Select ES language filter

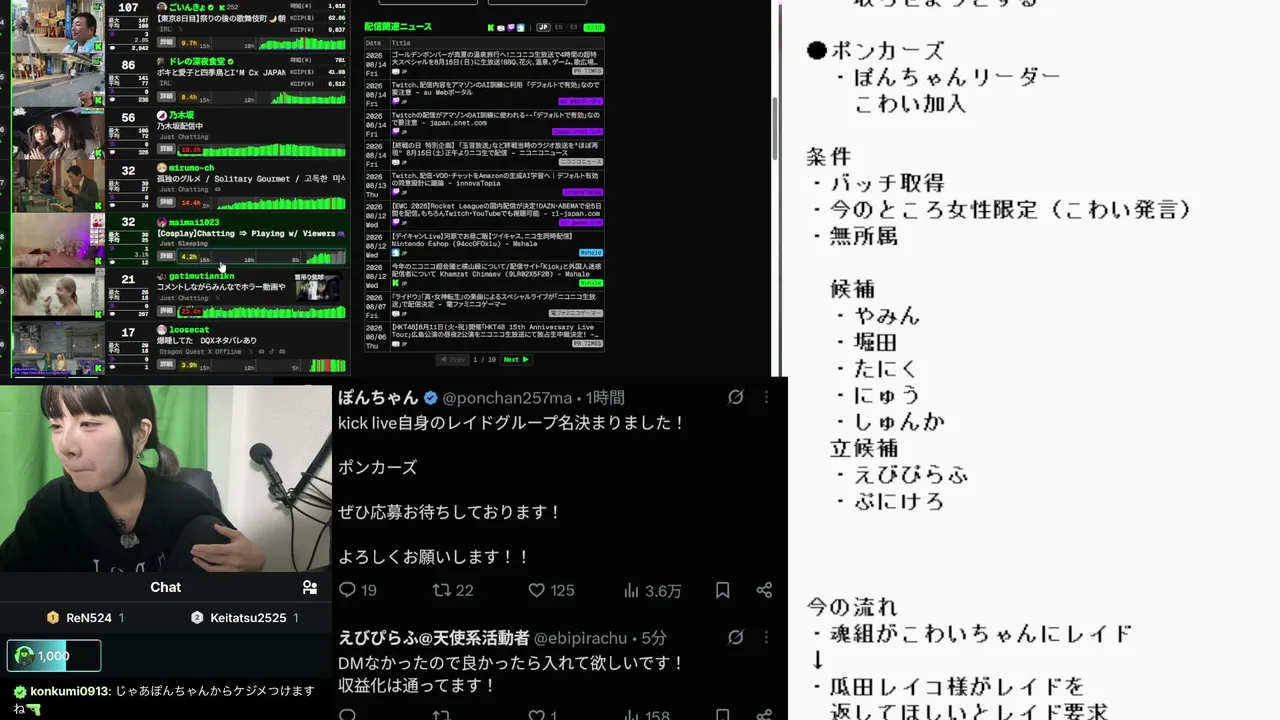pyautogui.click(x=572, y=27)
